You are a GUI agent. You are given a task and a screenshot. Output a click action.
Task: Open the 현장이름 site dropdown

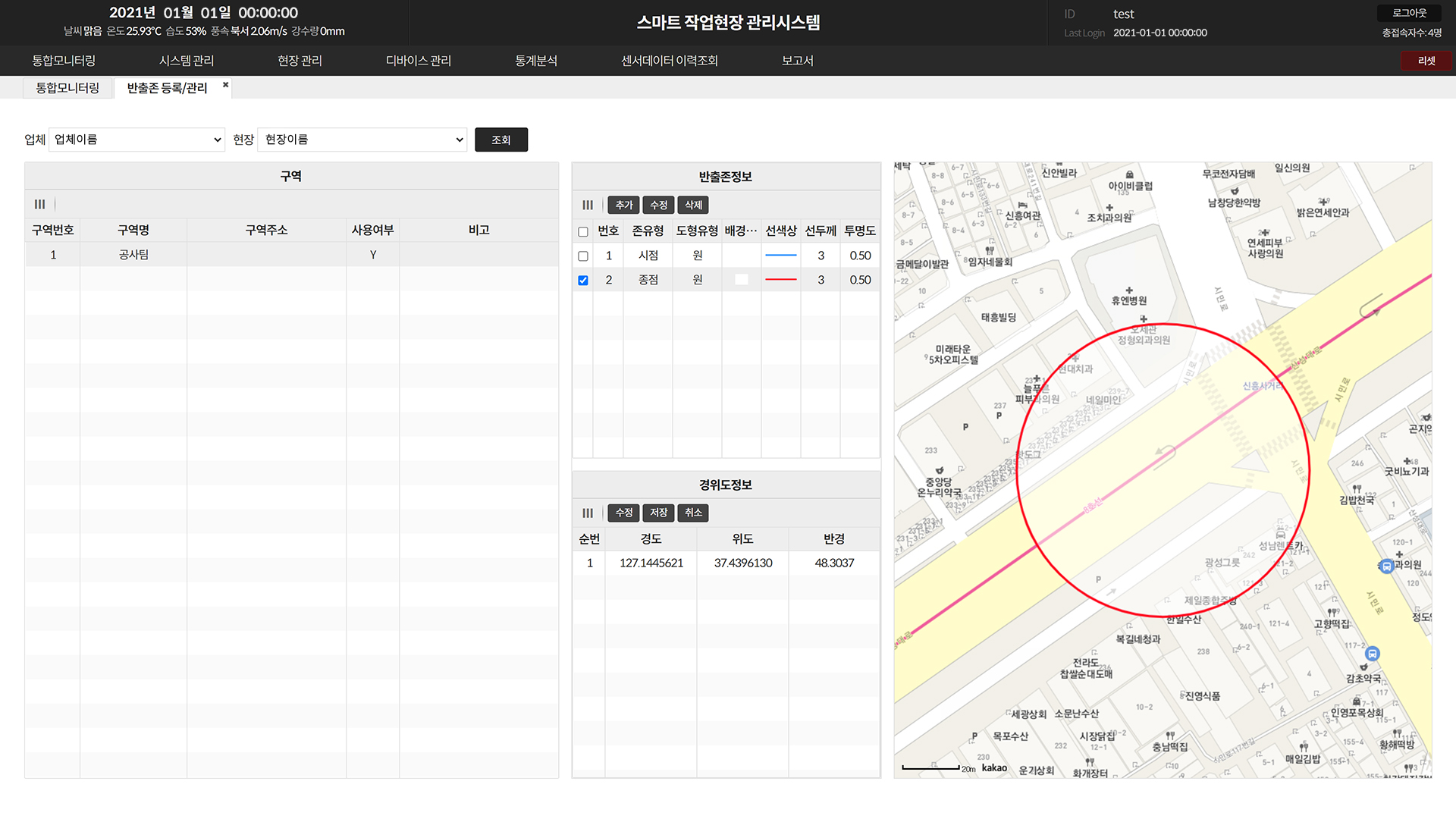click(362, 140)
